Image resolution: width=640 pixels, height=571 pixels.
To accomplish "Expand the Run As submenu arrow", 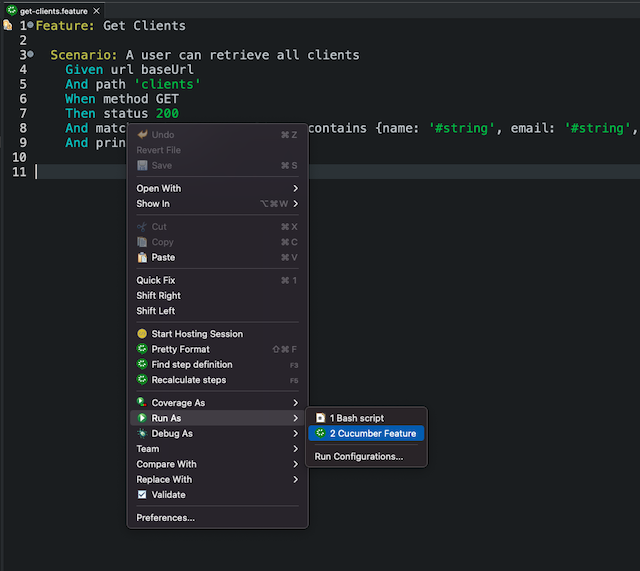I will 296,418.
